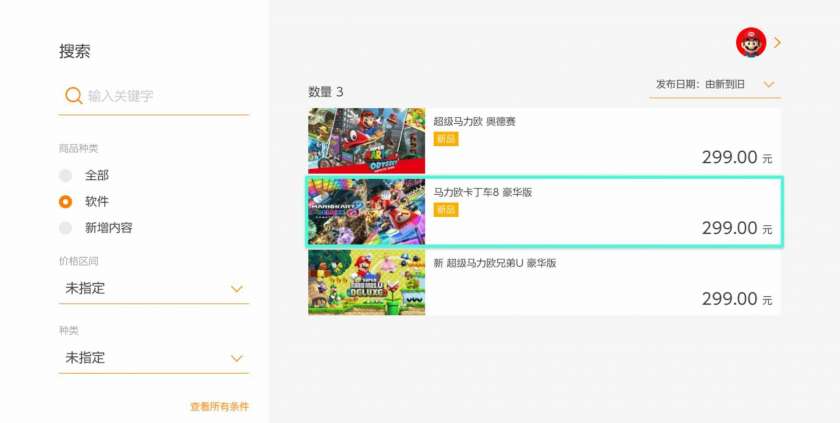
Task: Expand the 种类 dropdown
Action: 154,358
